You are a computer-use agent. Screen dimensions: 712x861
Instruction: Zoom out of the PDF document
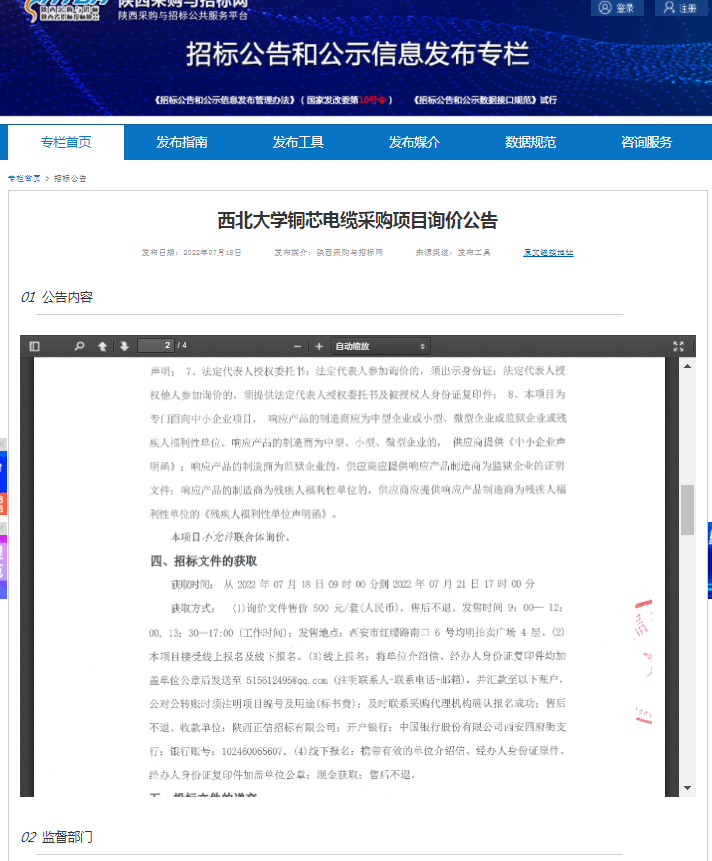tap(297, 346)
